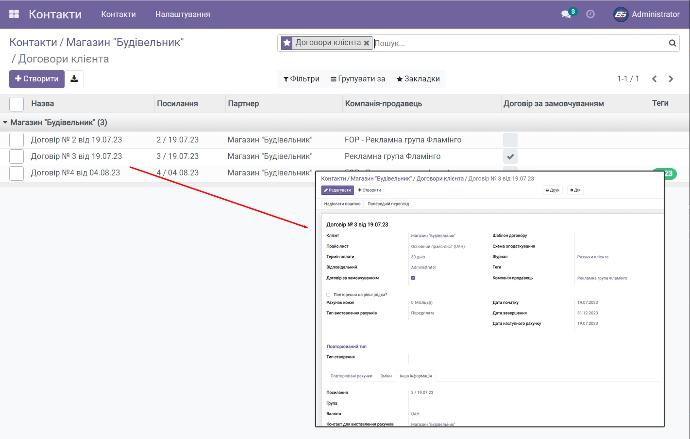Remove the Договори клієнта search filter
Viewport: 690px width, 439px height.
tap(367, 44)
